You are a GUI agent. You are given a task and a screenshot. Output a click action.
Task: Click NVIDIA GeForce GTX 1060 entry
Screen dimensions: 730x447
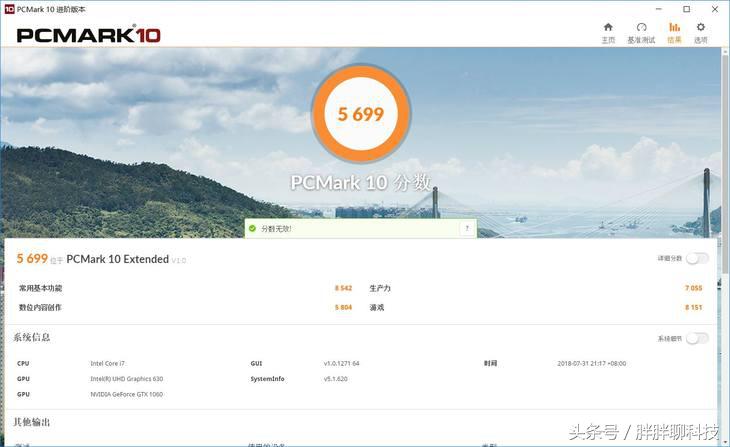pyautogui.click(x=127, y=394)
